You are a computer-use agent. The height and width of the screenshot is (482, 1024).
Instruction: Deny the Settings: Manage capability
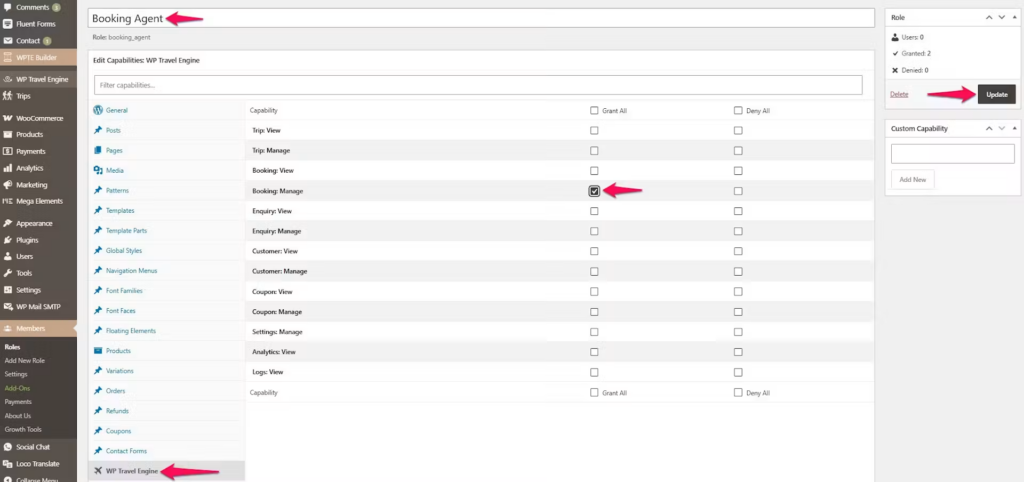[738, 332]
